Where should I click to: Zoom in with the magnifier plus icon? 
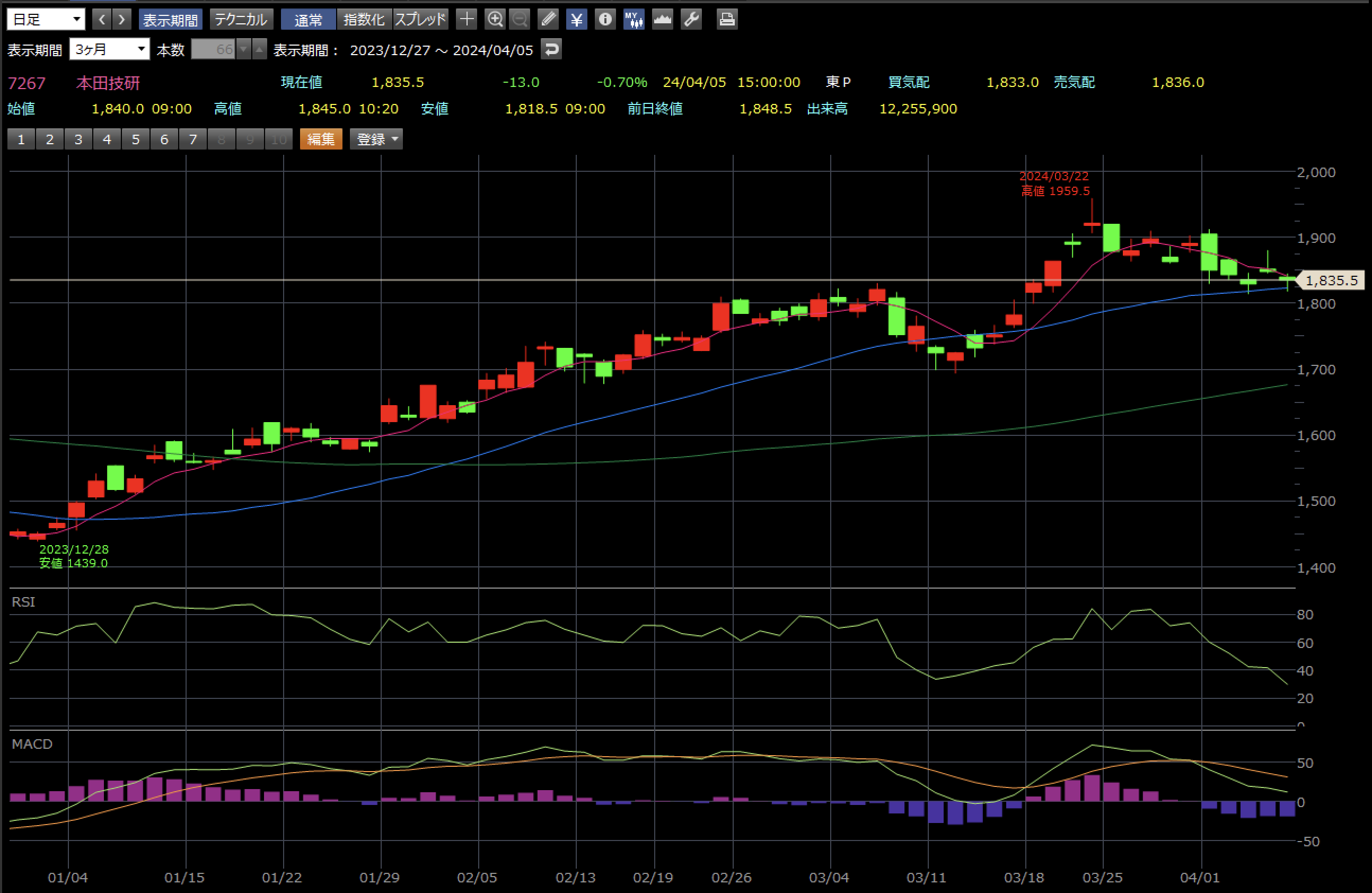495,20
